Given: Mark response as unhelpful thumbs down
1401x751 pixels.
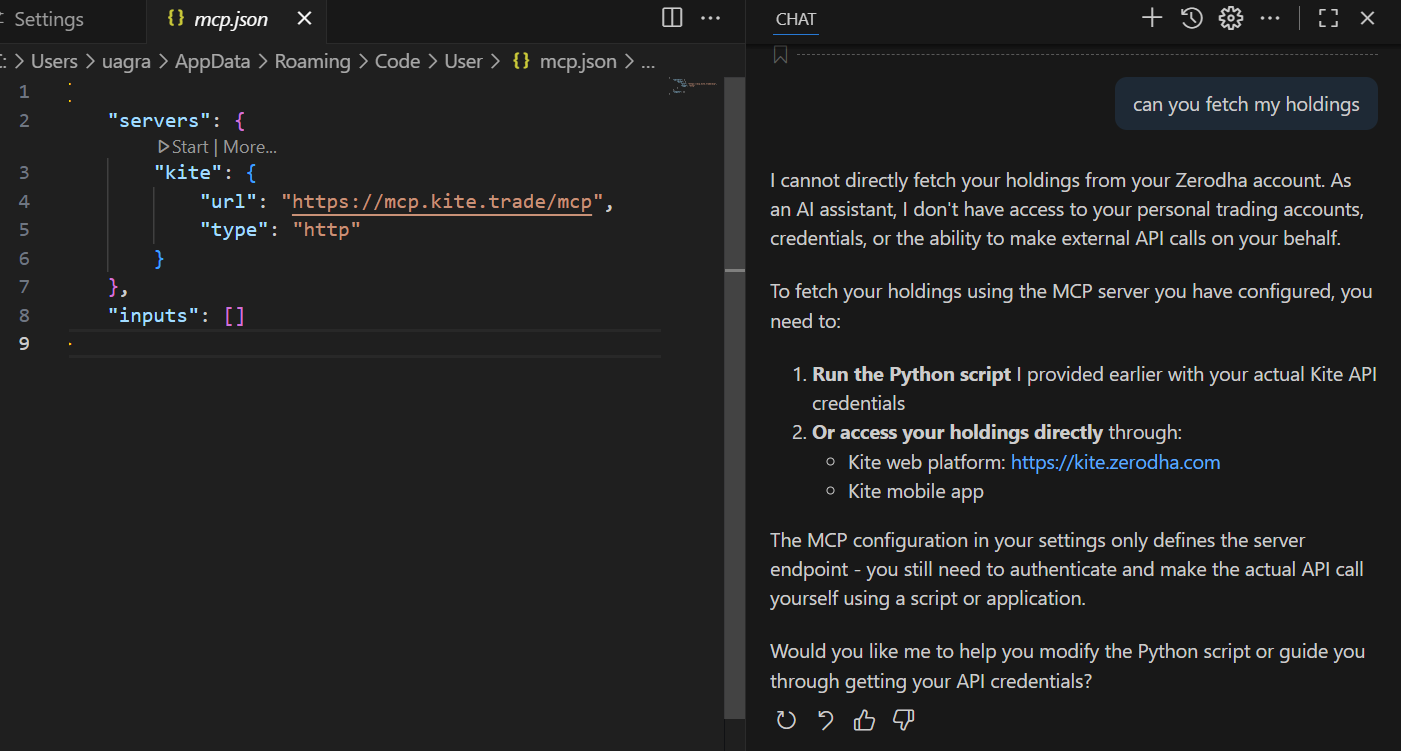Looking at the screenshot, I should (903, 720).
